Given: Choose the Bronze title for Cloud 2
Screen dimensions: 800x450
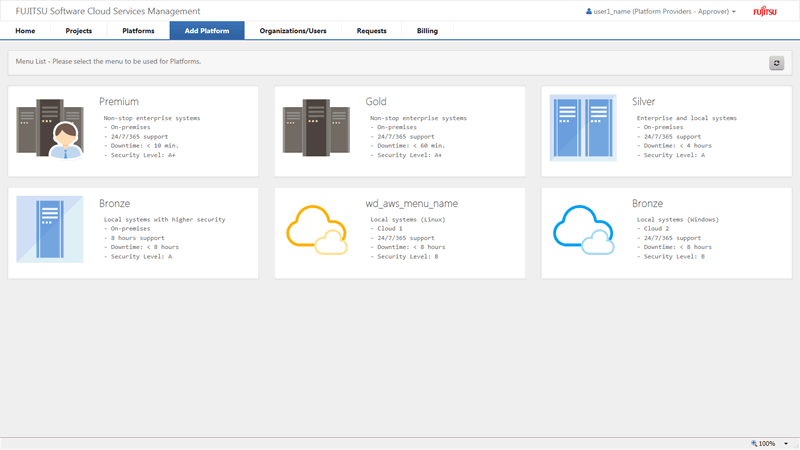Looking at the screenshot, I should pos(647,203).
